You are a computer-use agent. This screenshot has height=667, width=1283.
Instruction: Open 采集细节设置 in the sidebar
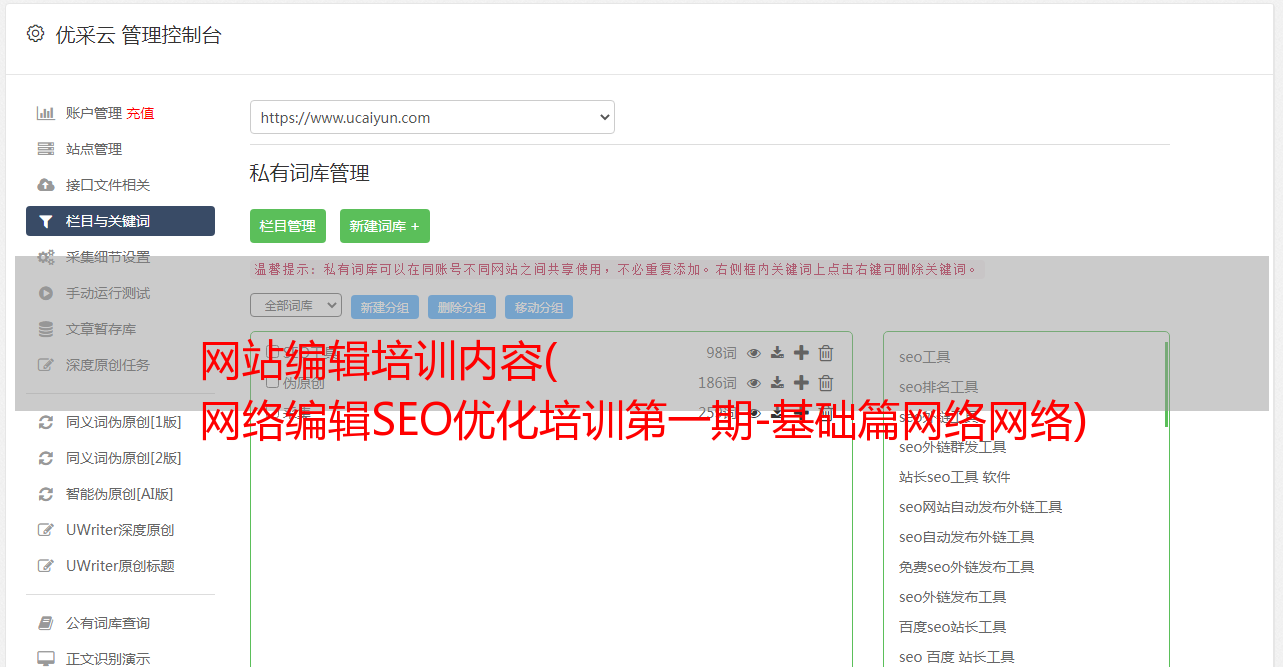click(107, 257)
